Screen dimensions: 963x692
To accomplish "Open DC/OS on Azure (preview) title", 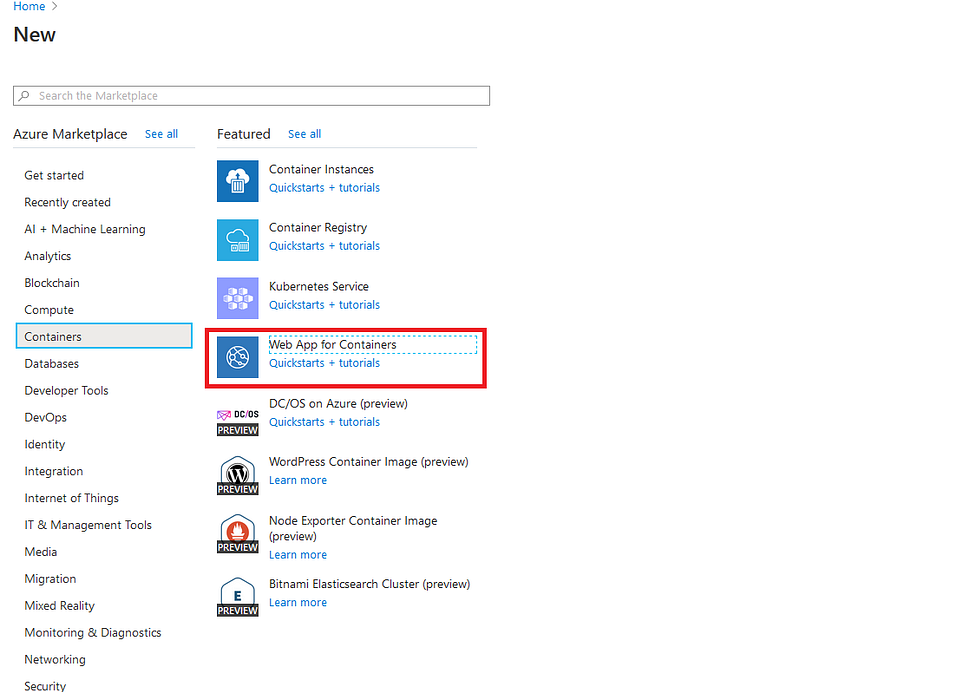I will point(338,404).
